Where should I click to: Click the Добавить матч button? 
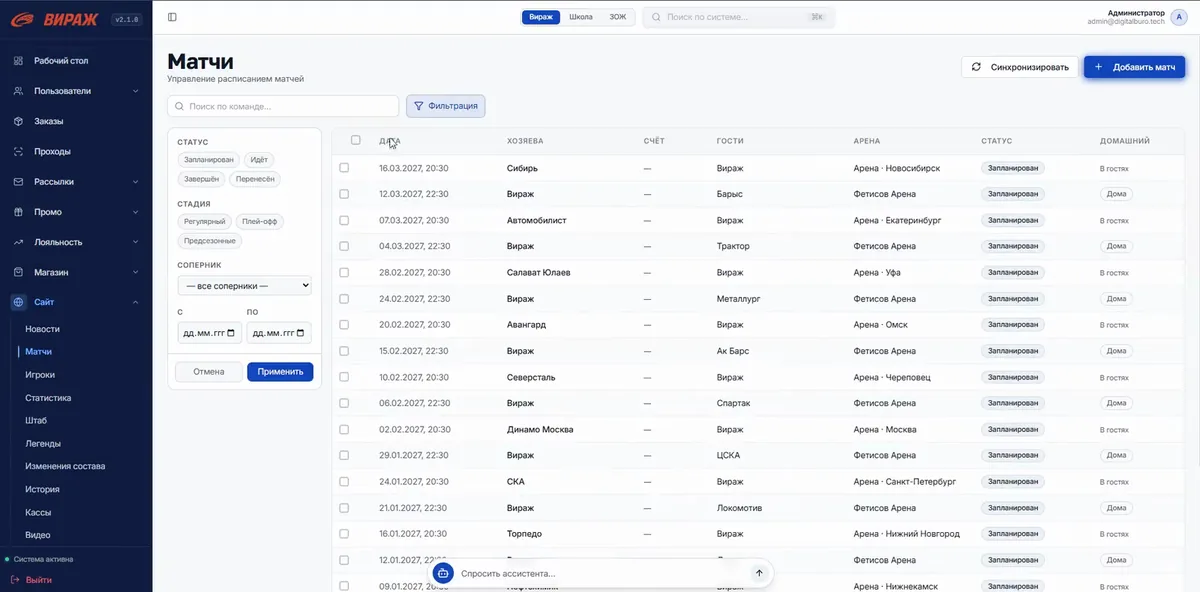tap(1134, 67)
